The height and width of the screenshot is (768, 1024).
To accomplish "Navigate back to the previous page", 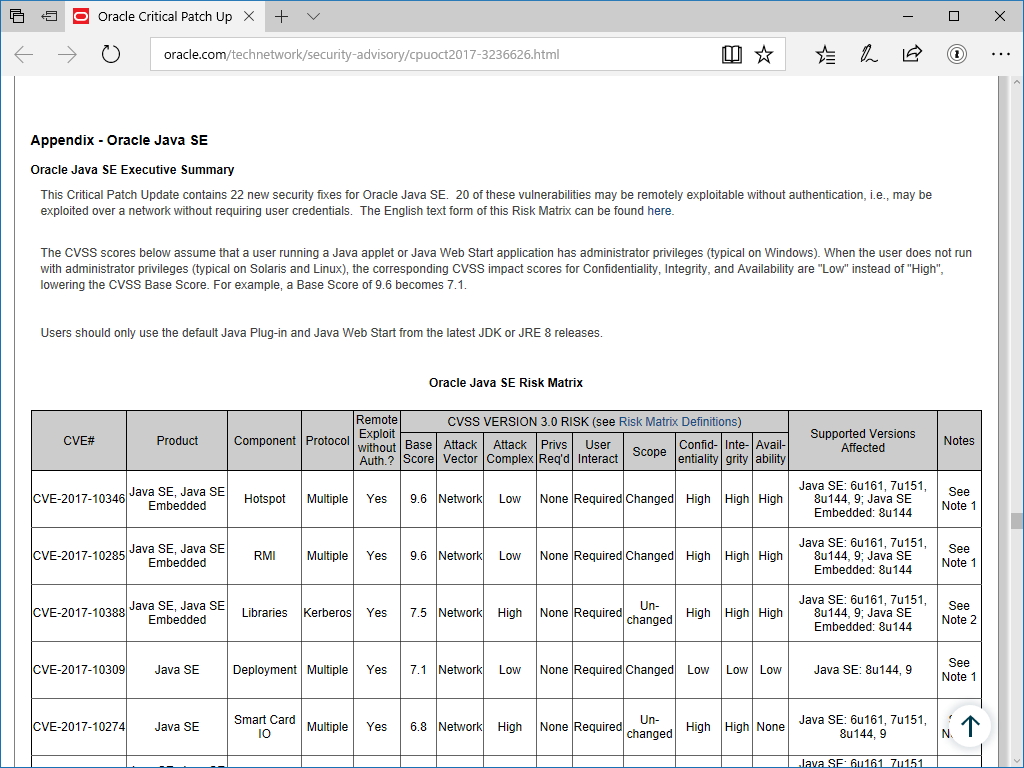I will 22,54.
